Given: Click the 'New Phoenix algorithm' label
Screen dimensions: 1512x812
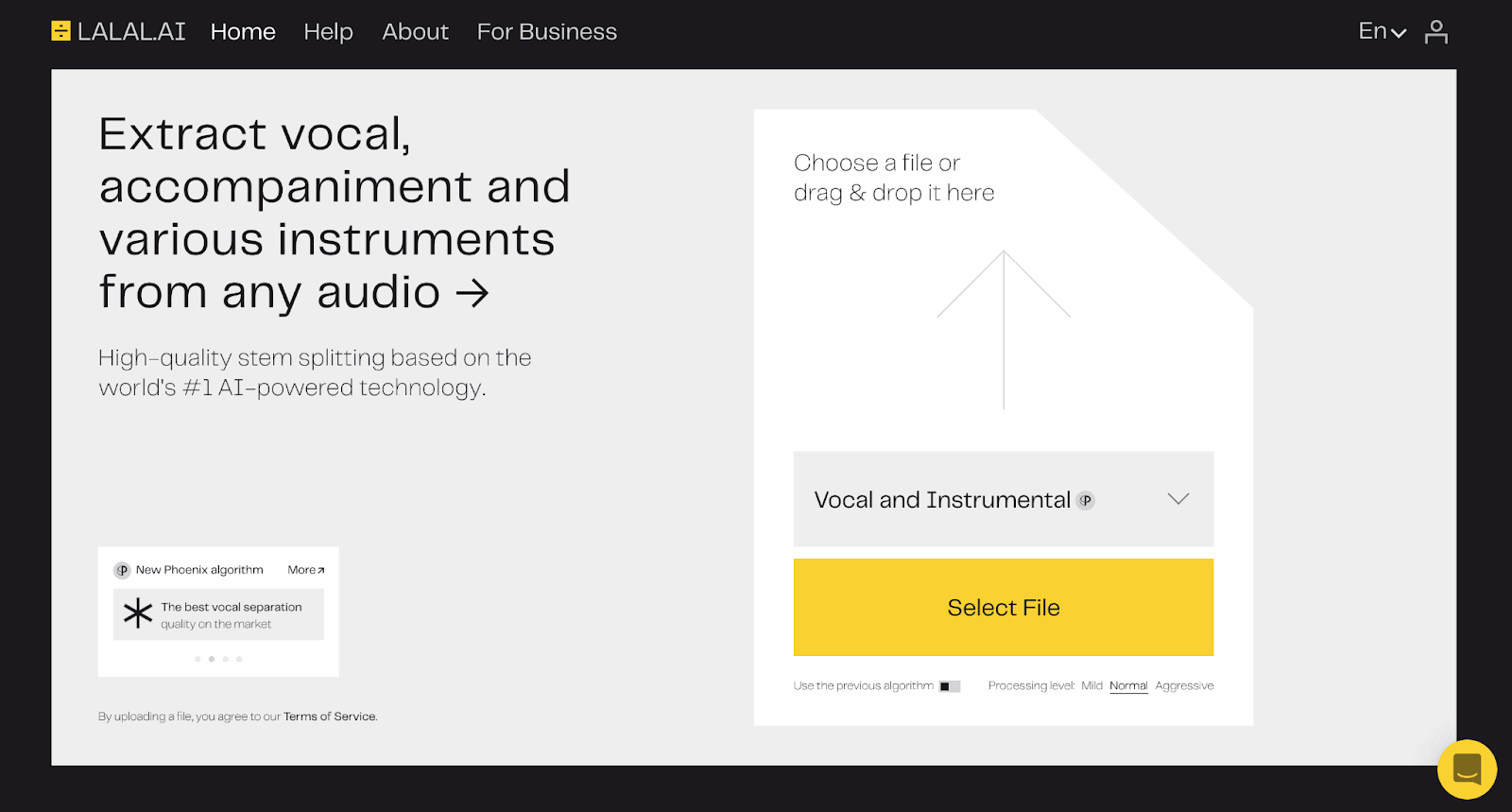Looking at the screenshot, I should [199, 570].
